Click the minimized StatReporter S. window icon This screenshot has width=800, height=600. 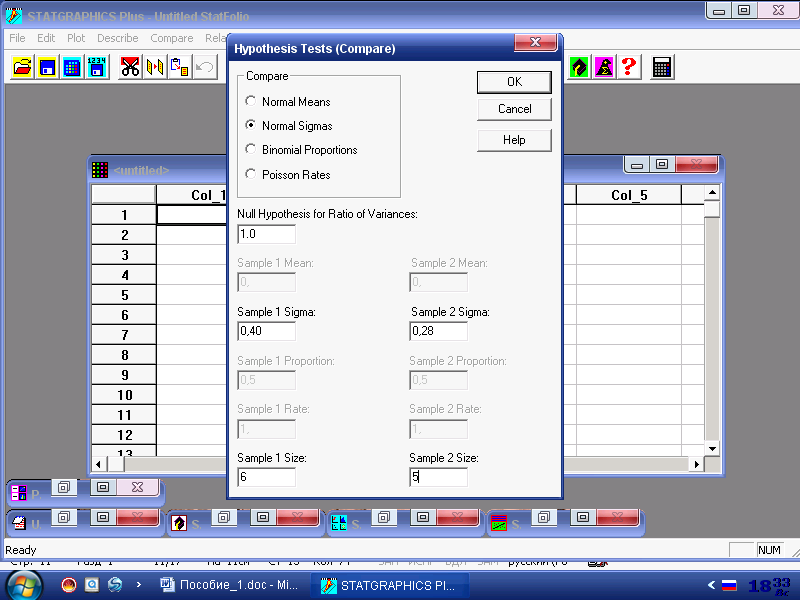coord(498,523)
